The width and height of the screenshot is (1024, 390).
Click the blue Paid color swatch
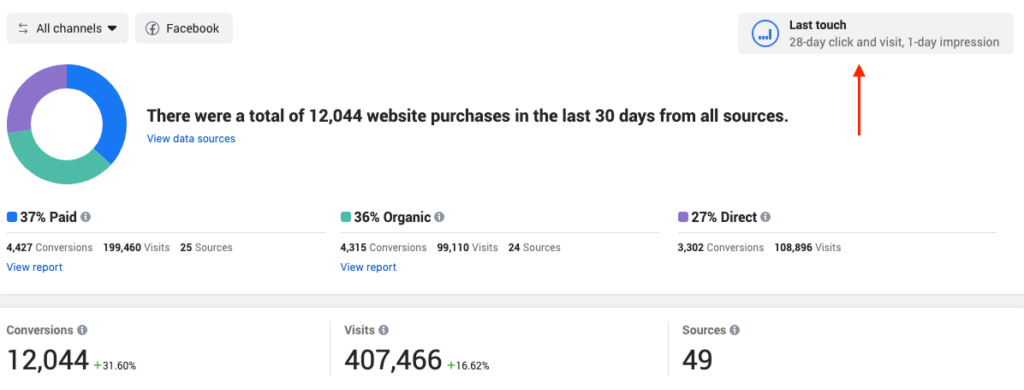coord(12,217)
